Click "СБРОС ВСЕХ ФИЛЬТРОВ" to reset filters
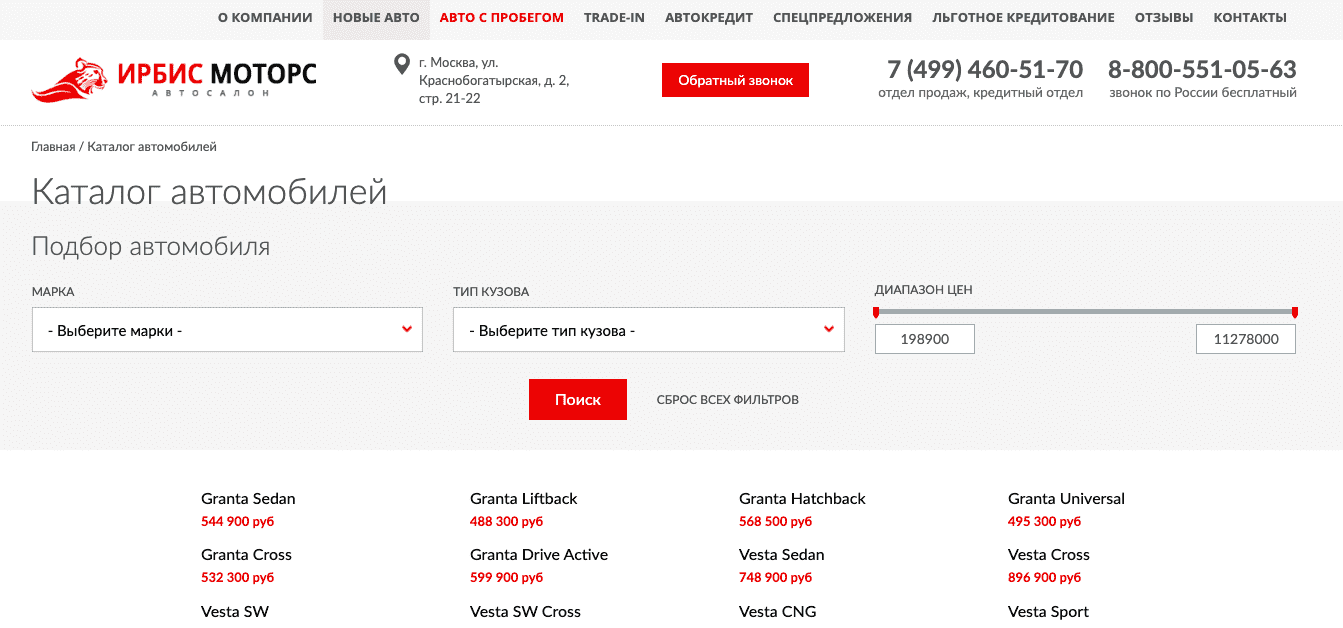 pyautogui.click(x=727, y=399)
